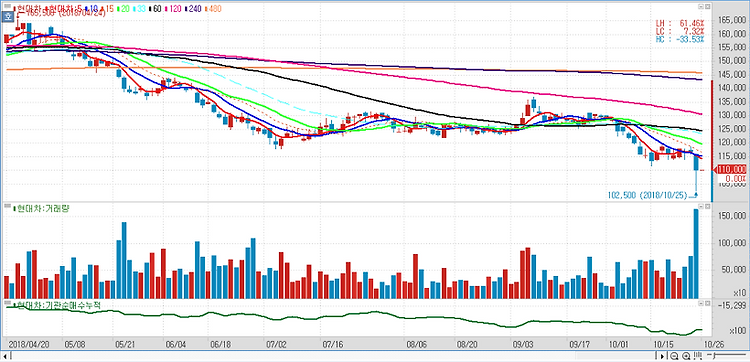The height and width of the screenshot is (362, 750).
Task: Click the -15,299 indicator axis value
Action: point(732,305)
